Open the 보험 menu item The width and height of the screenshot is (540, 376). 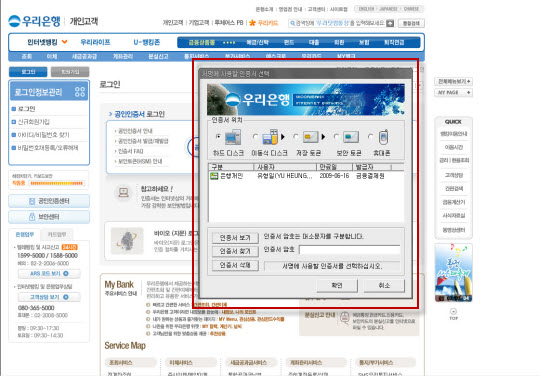tap(364, 42)
